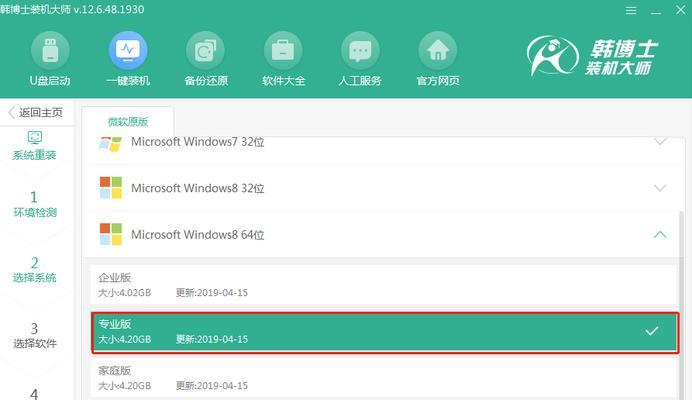Click 更新:2019-04-15 on 企业版 row
Screen dimensions: 692x400
(x=212, y=293)
